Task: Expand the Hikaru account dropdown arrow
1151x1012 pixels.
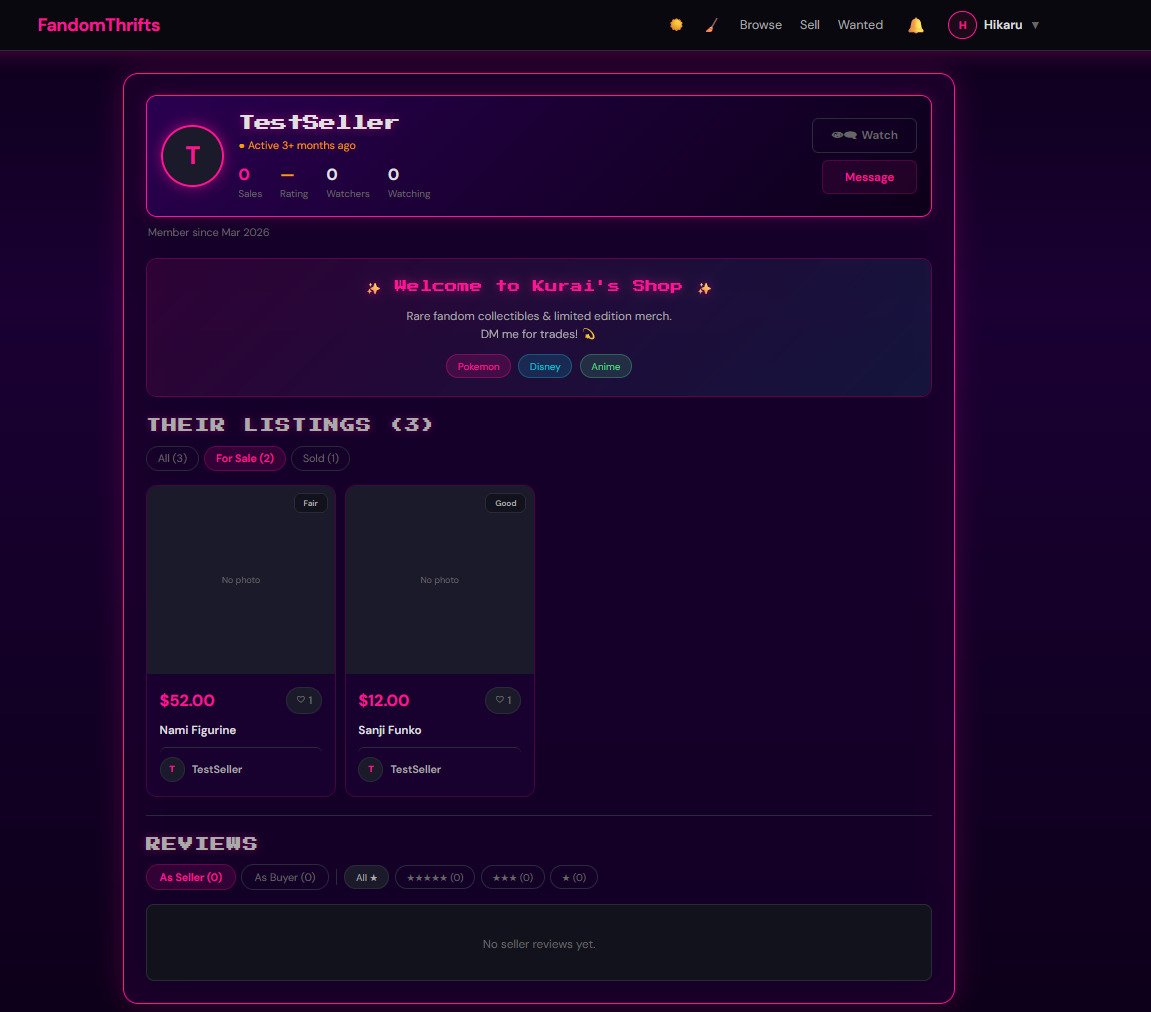Action: coord(1035,25)
